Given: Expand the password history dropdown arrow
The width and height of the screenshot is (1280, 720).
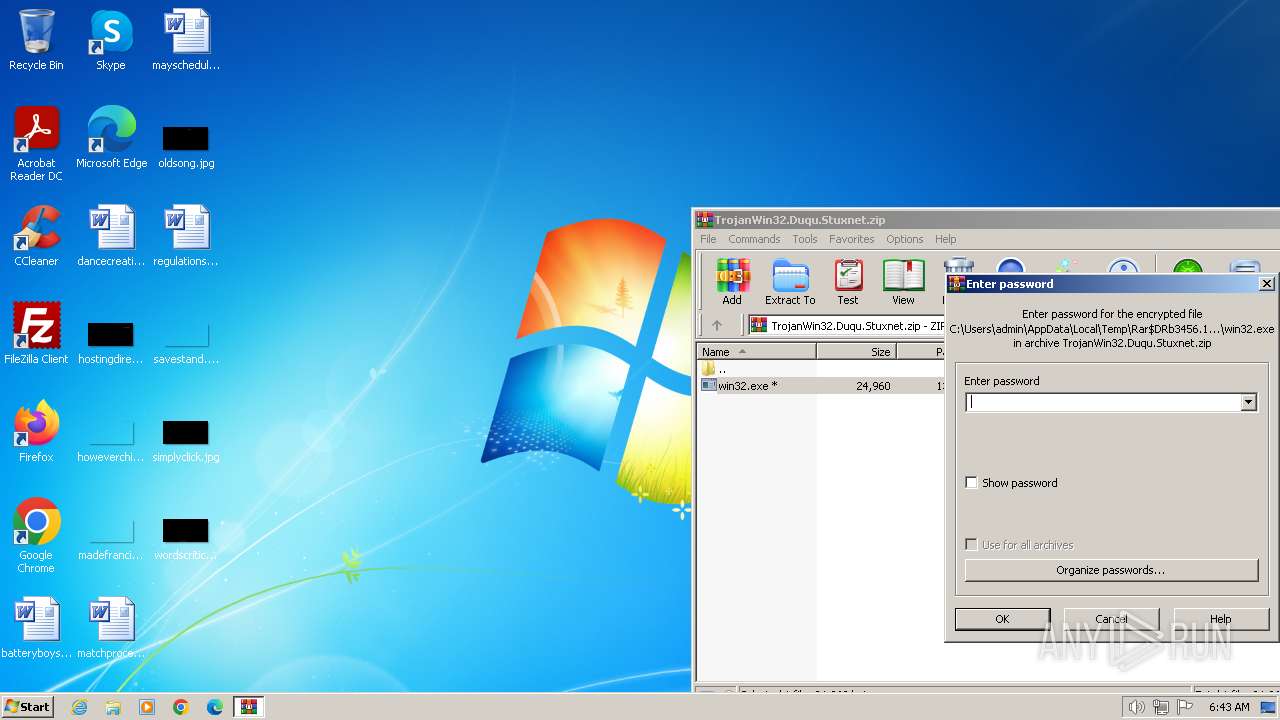Looking at the screenshot, I should click(x=1248, y=402).
